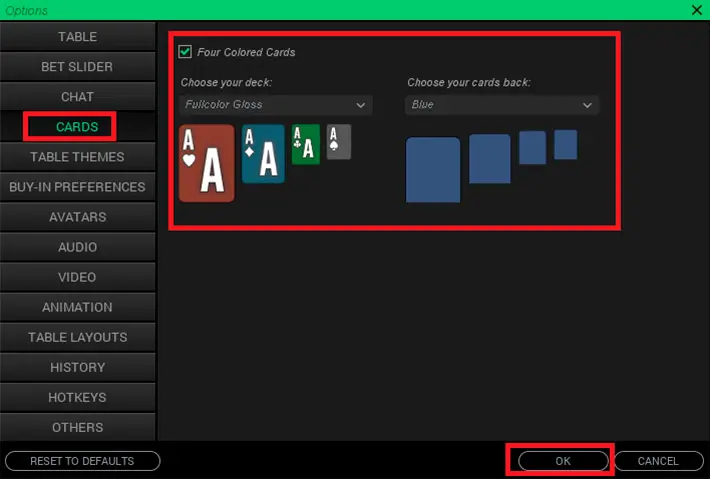Click the red ace of hearts preview

(206, 163)
